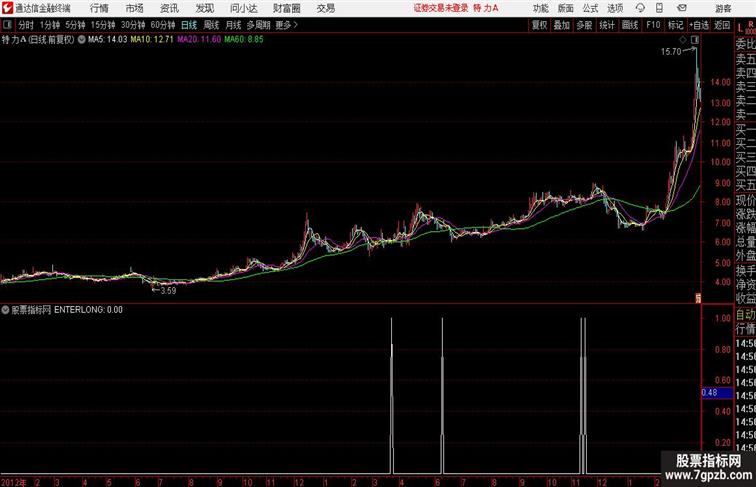This screenshot has height=487, width=756.
Task: Open the 发现 menu
Action: (x=204, y=8)
